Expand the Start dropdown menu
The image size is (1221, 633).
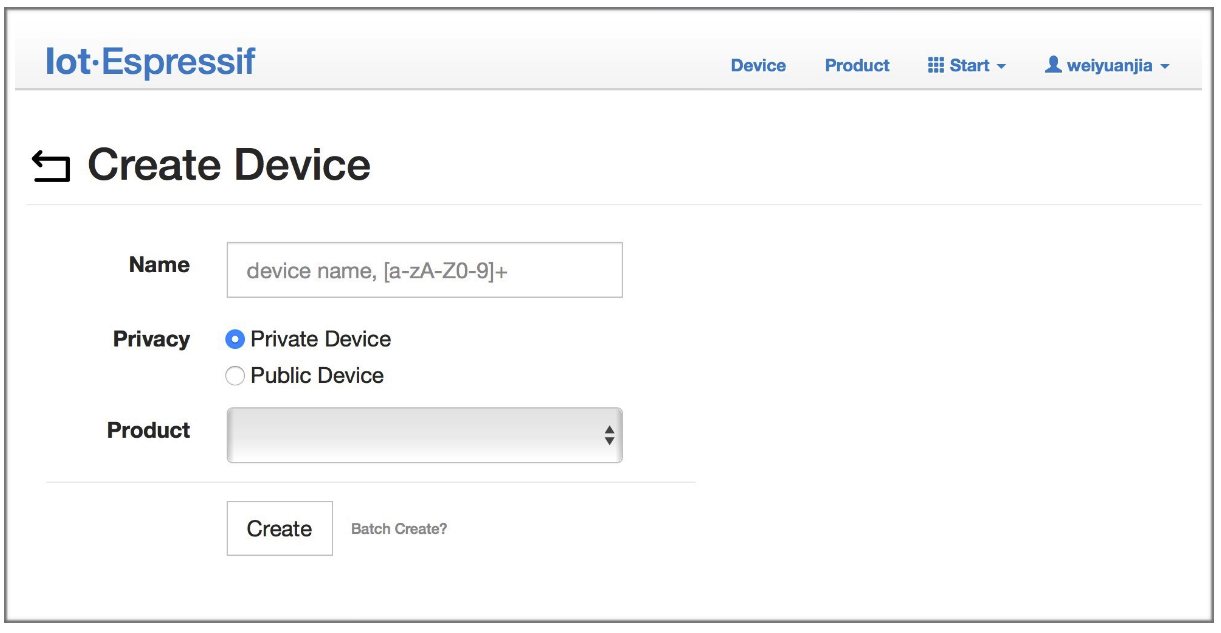(968, 66)
